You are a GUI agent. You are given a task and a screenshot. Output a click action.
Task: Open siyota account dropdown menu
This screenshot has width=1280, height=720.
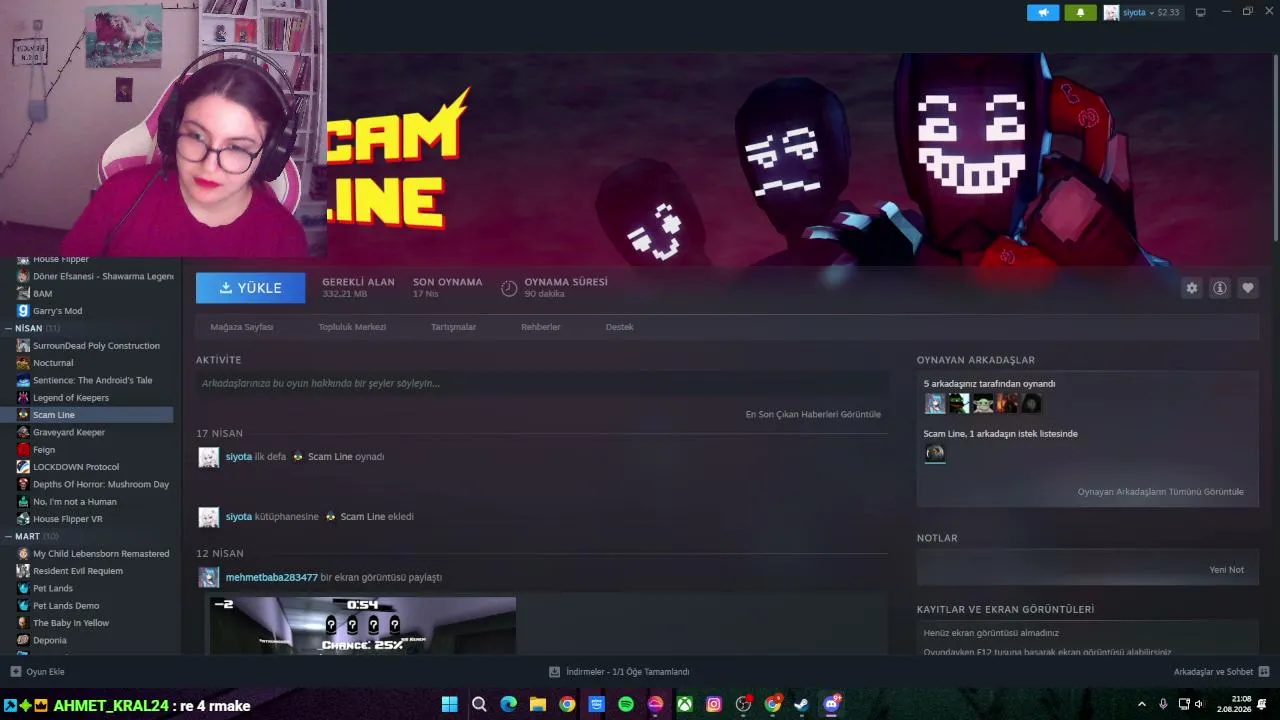point(1142,12)
